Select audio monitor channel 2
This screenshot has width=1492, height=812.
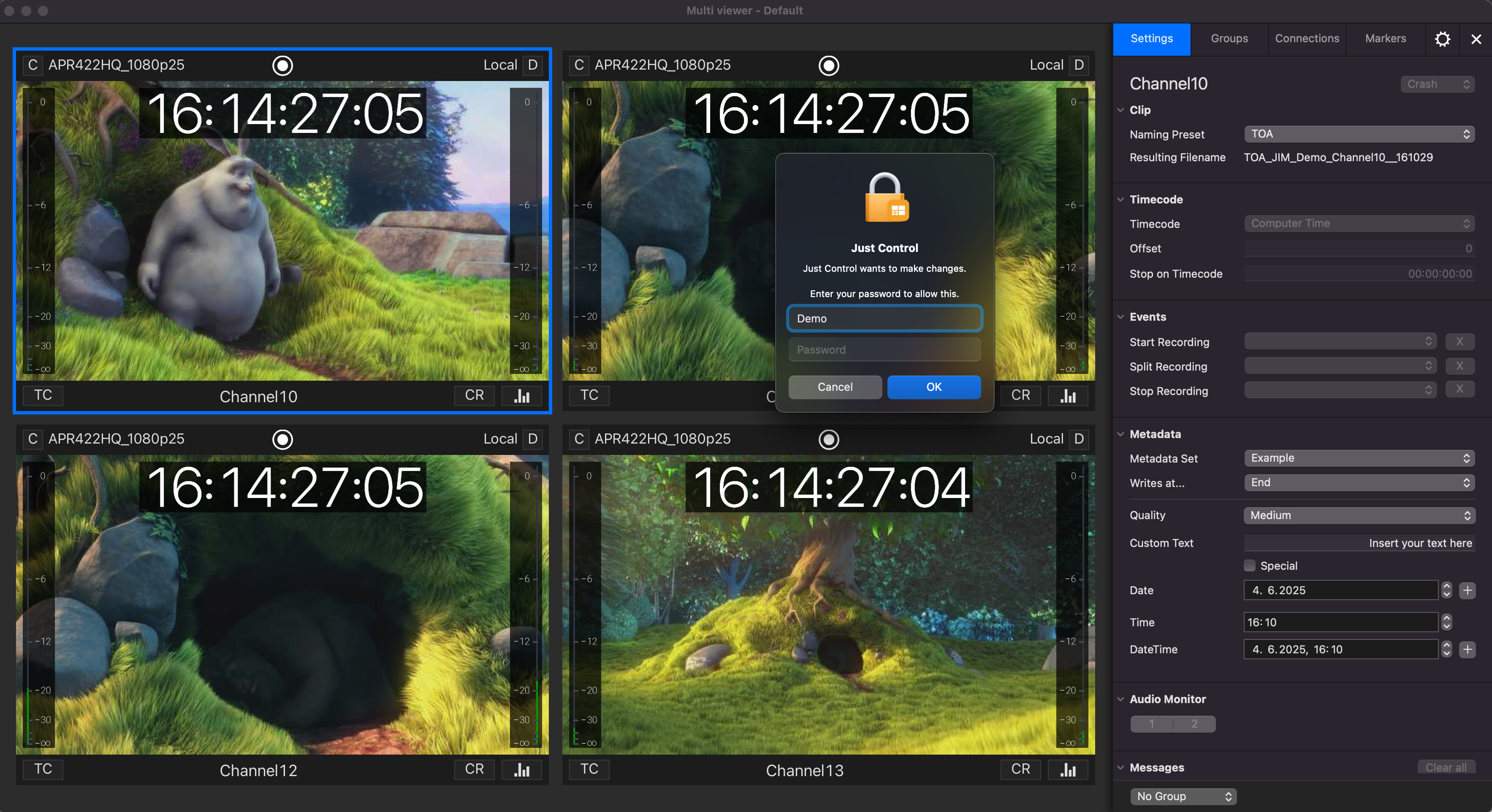1194,724
